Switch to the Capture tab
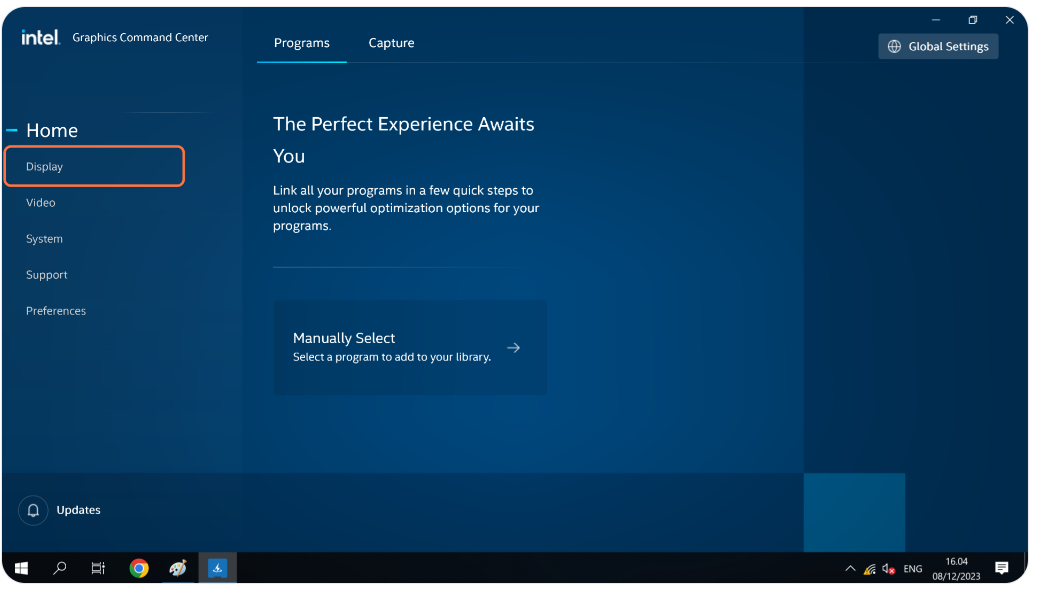 391,43
